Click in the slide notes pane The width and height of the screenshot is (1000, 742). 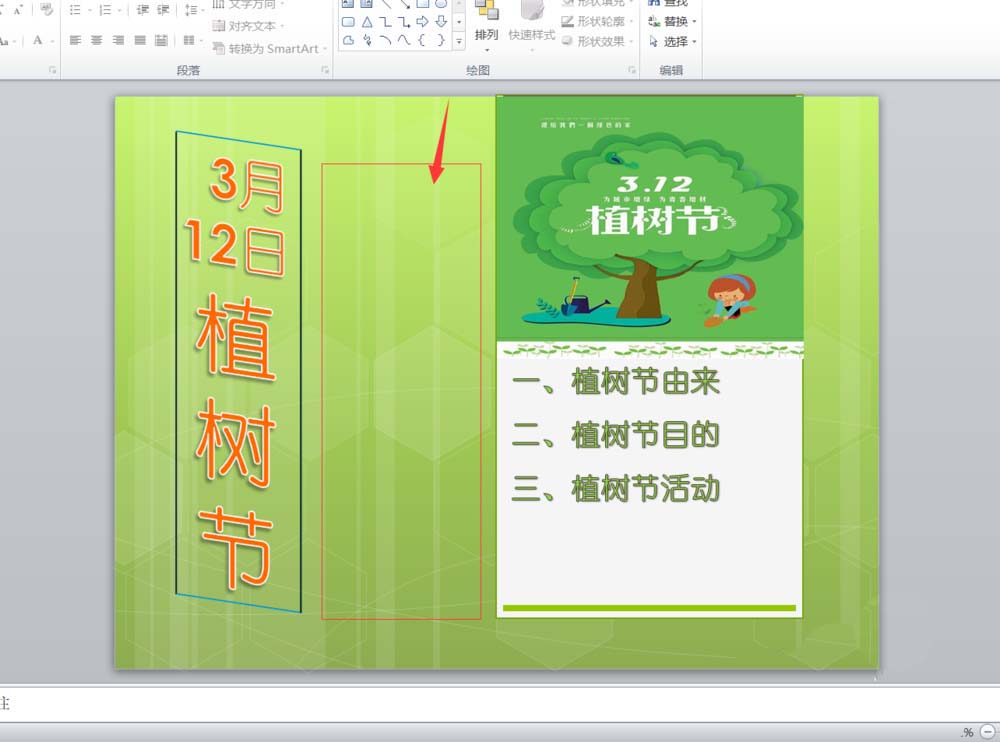(x=500, y=704)
